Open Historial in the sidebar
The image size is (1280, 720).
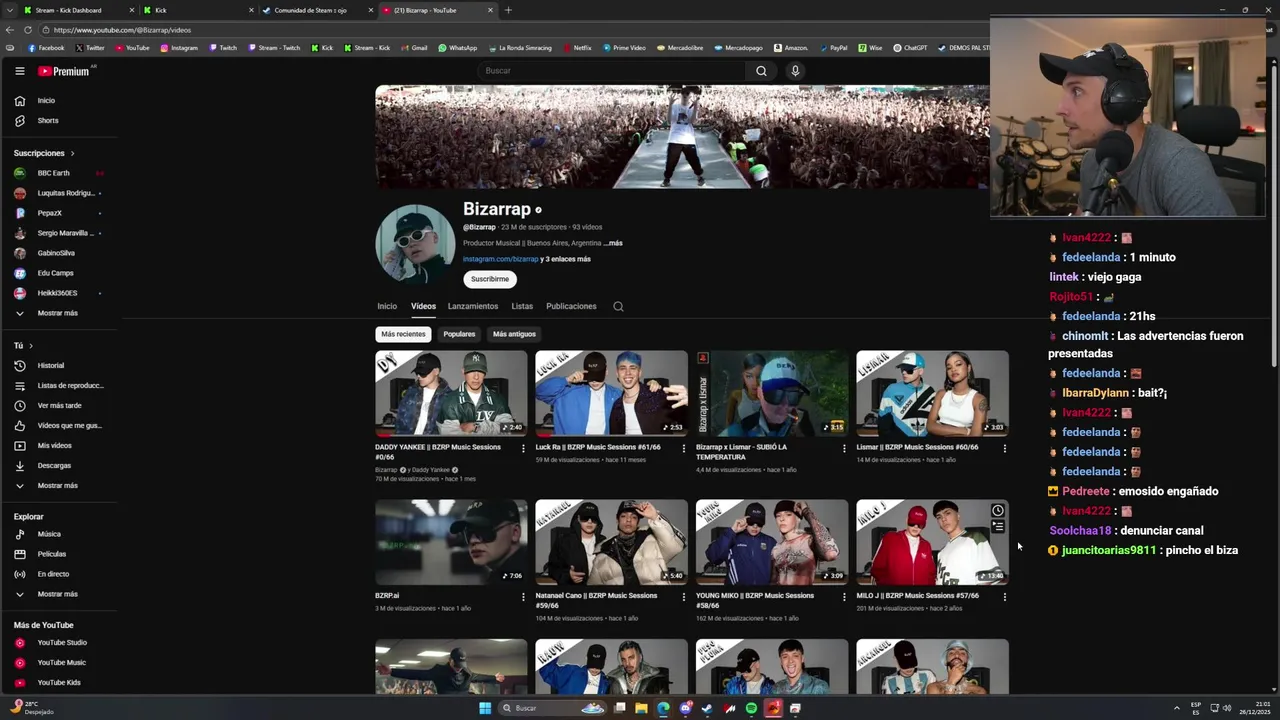coord(50,365)
